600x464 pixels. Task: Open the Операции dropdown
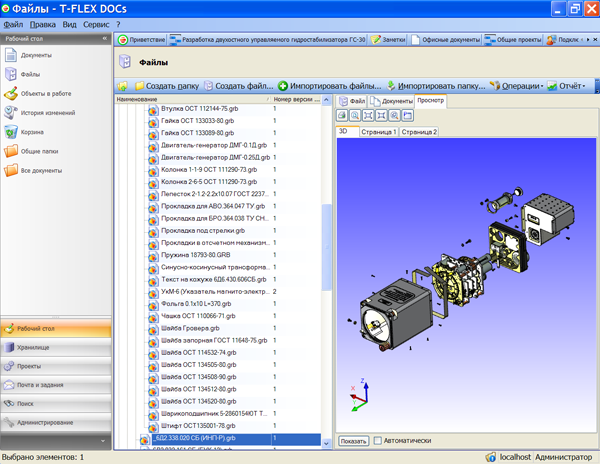pyautogui.click(x=517, y=86)
